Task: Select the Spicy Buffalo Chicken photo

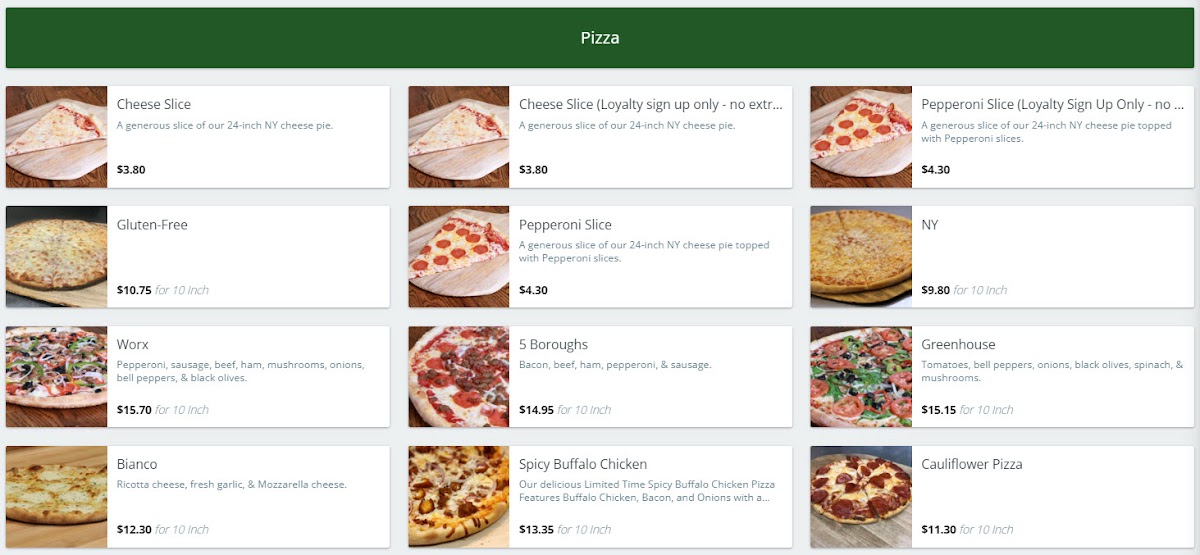Action: pos(458,497)
